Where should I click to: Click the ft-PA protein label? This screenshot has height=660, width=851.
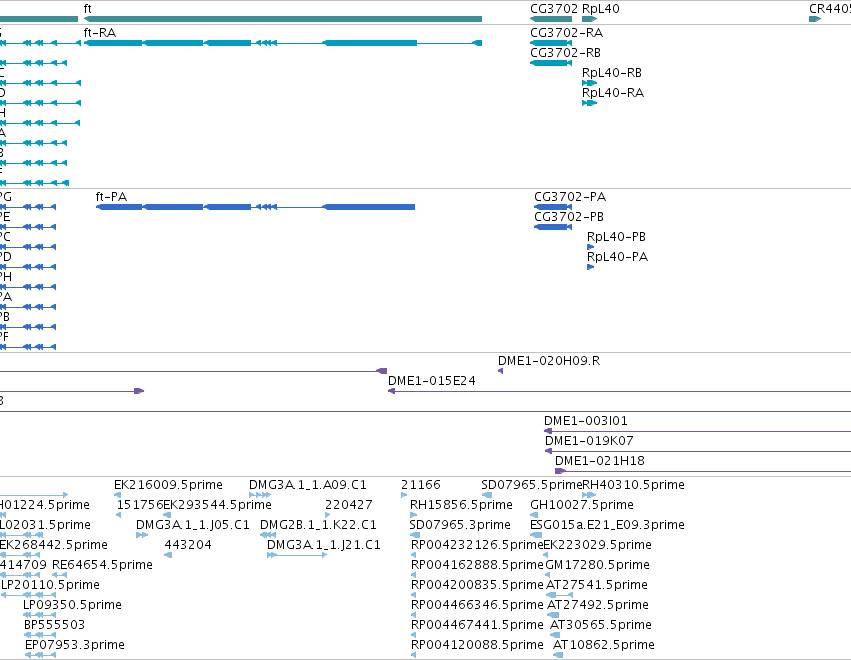111,196
